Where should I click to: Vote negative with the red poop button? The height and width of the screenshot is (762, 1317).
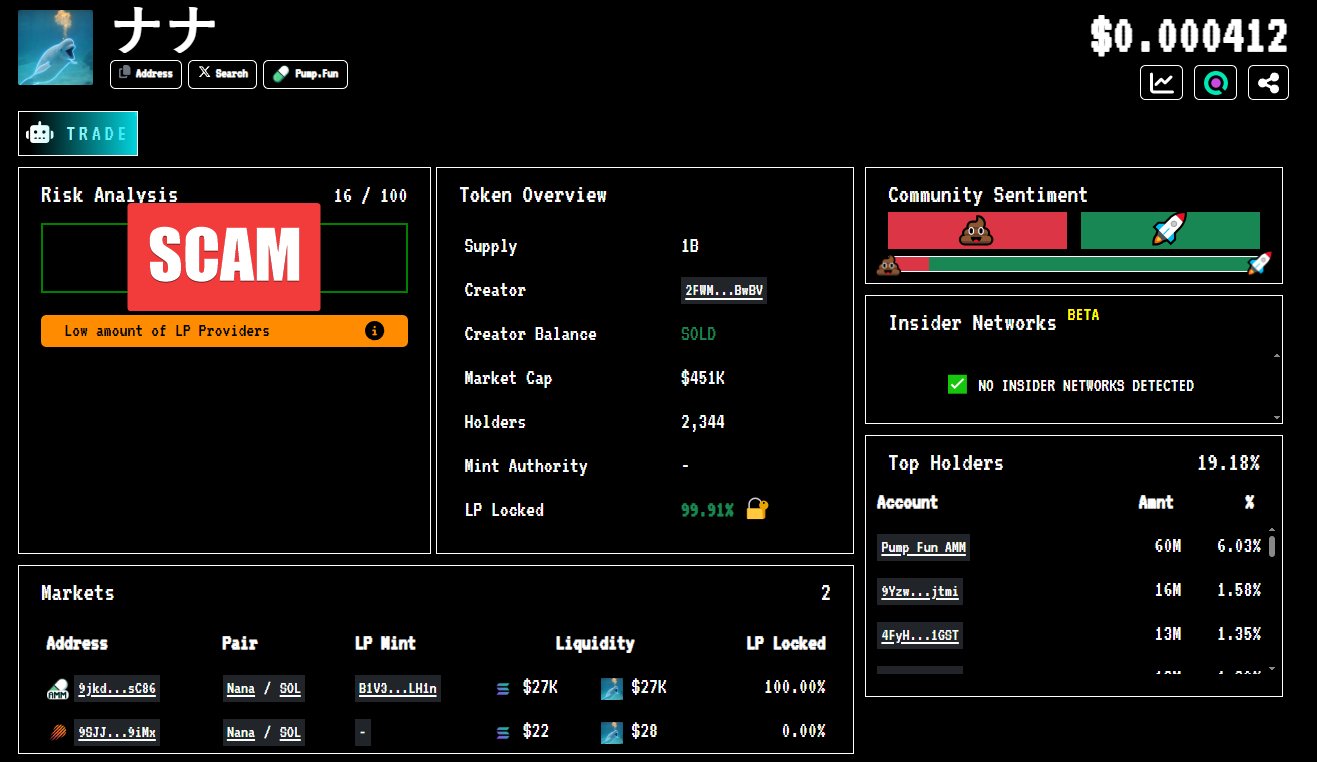pyautogui.click(x=977, y=231)
